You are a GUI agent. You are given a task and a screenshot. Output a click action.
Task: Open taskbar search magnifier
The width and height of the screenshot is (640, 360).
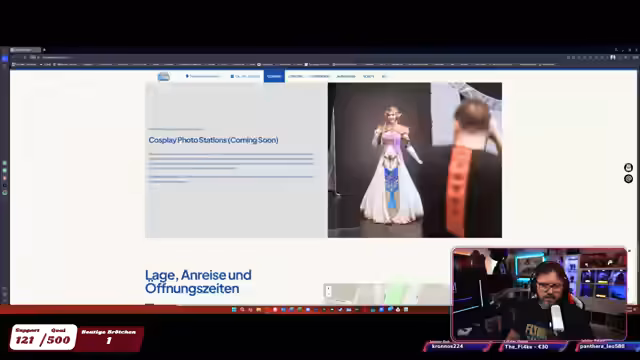click(242, 310)
